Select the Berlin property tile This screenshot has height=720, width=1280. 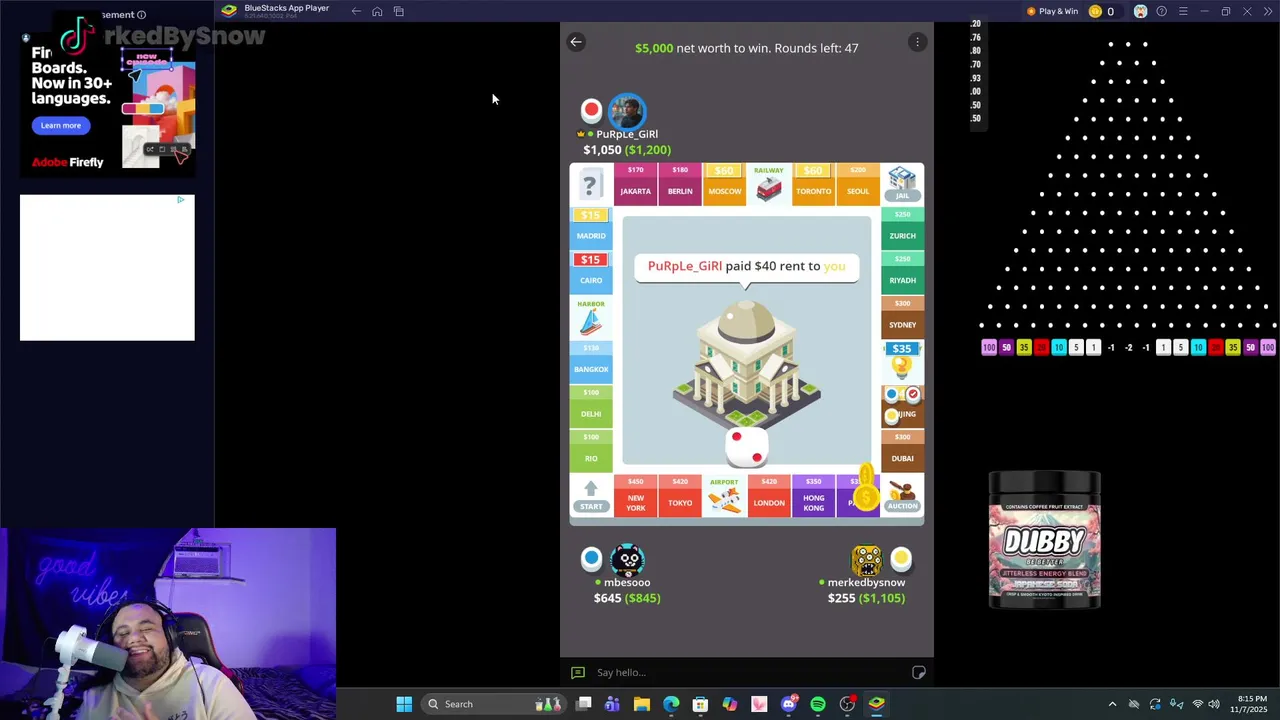[x=680, y=185]
